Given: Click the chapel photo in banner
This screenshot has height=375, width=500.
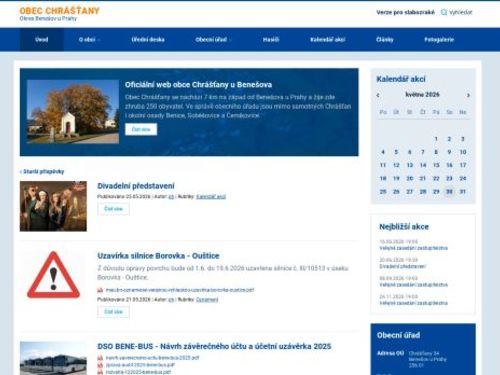Looking at the screenshot, I should pos(73,112).
